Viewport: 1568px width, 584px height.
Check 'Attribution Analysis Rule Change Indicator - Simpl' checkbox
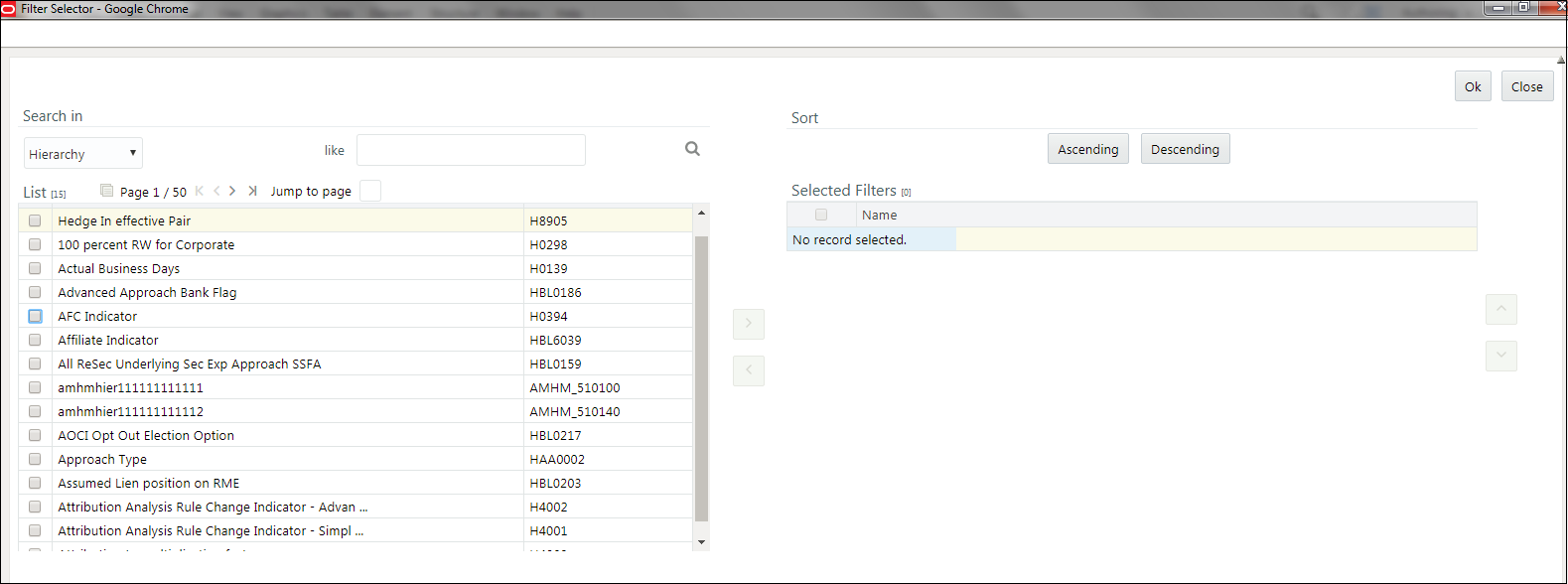(35, 530)
